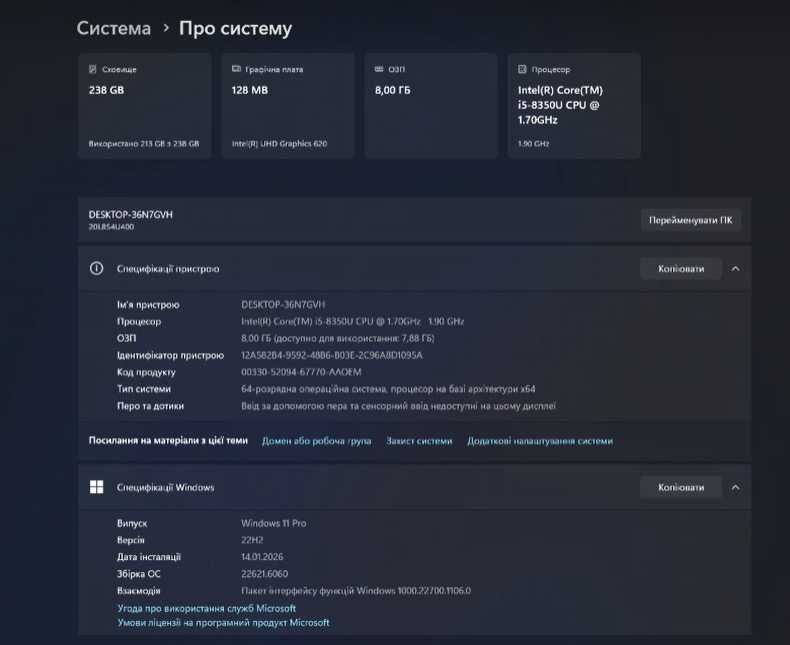790x645 pixels.
Task: Open Захист системи link
Action: coord(419,441)
